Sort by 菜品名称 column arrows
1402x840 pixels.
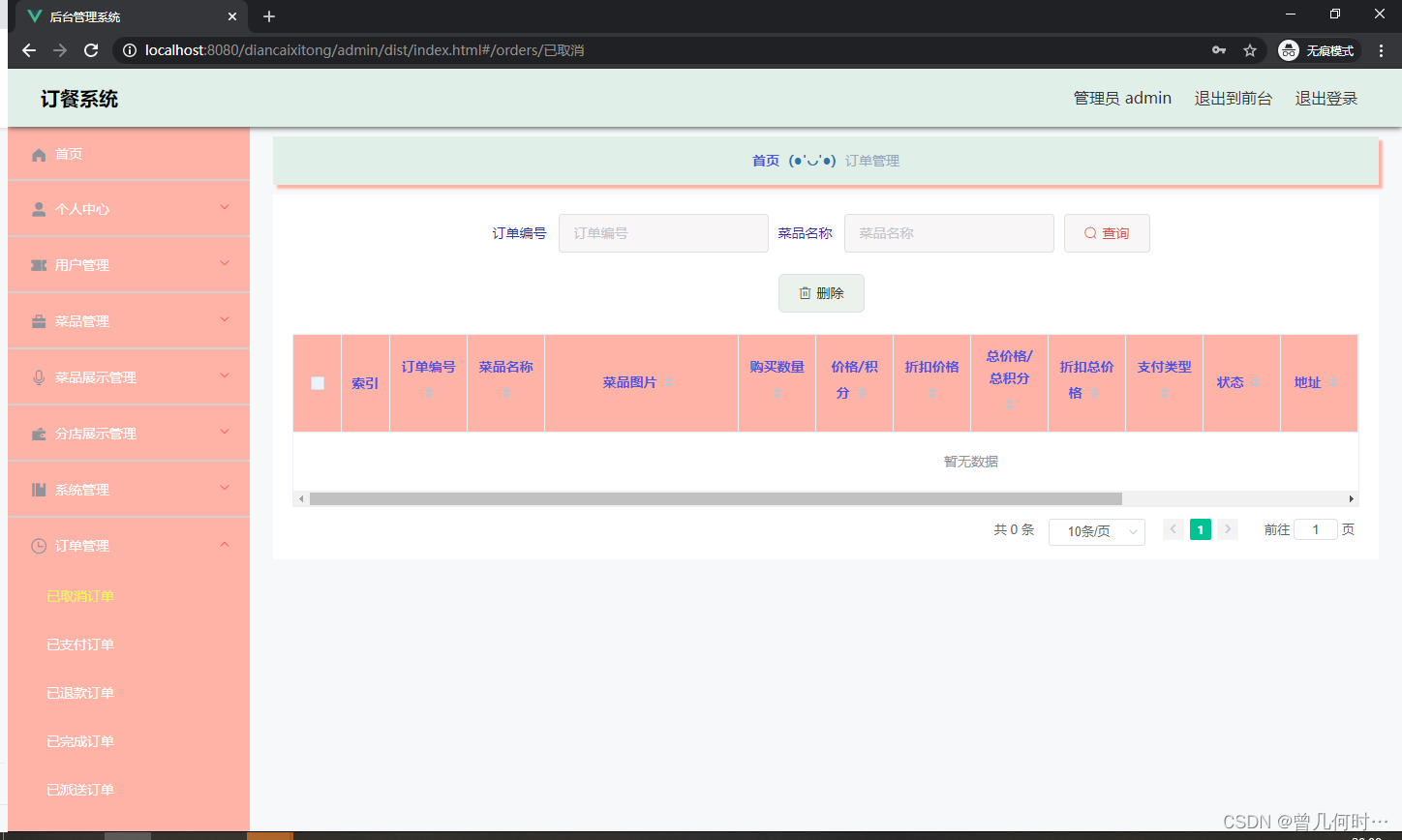(506, 392)
